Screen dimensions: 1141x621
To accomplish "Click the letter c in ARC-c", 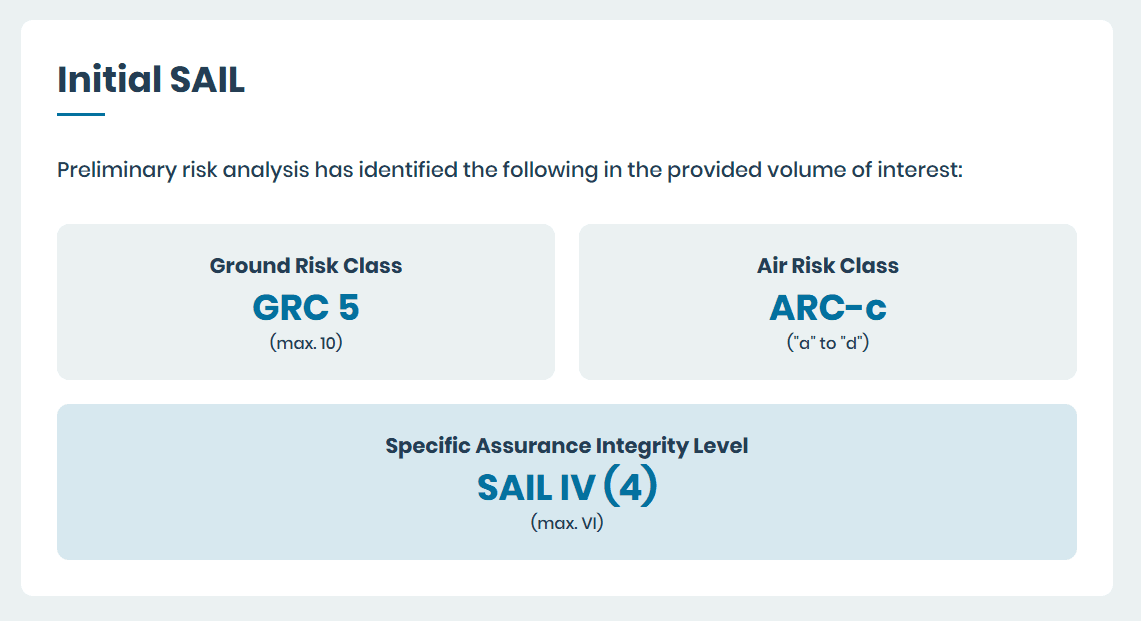I will point(875,310).
